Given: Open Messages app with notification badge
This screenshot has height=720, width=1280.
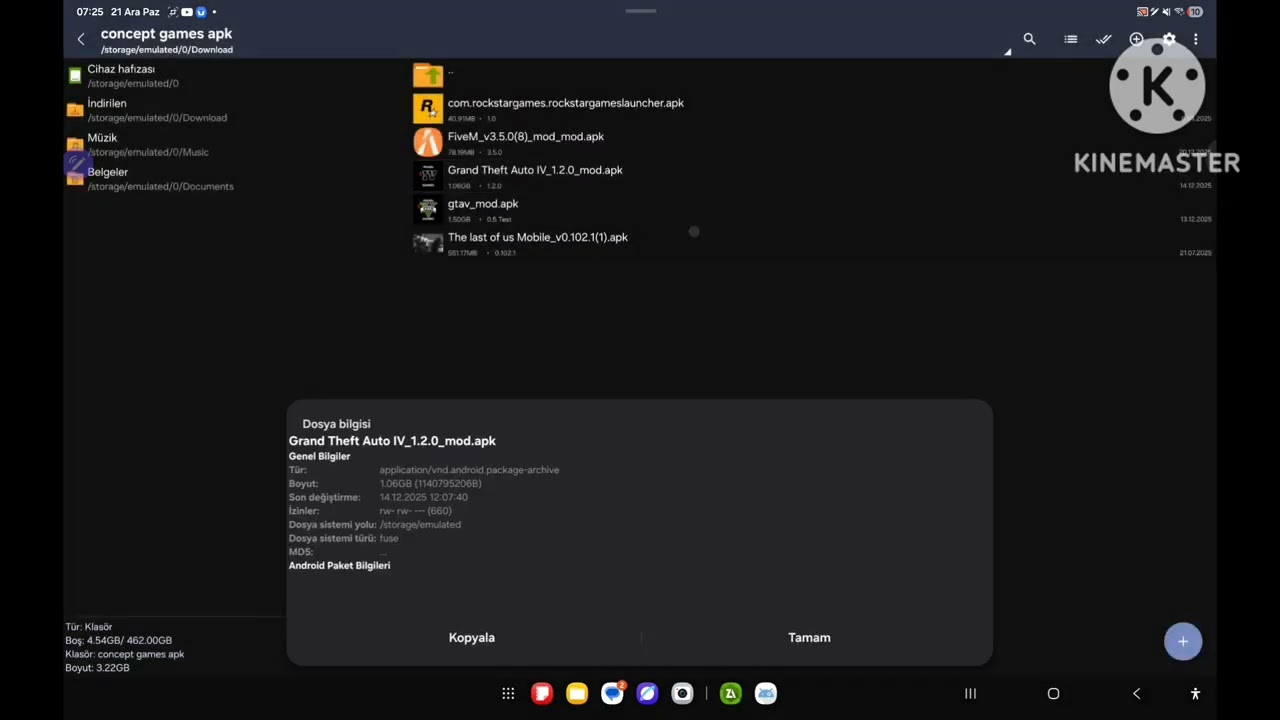Looking at the screenshot, I should (x=612, y=693).
